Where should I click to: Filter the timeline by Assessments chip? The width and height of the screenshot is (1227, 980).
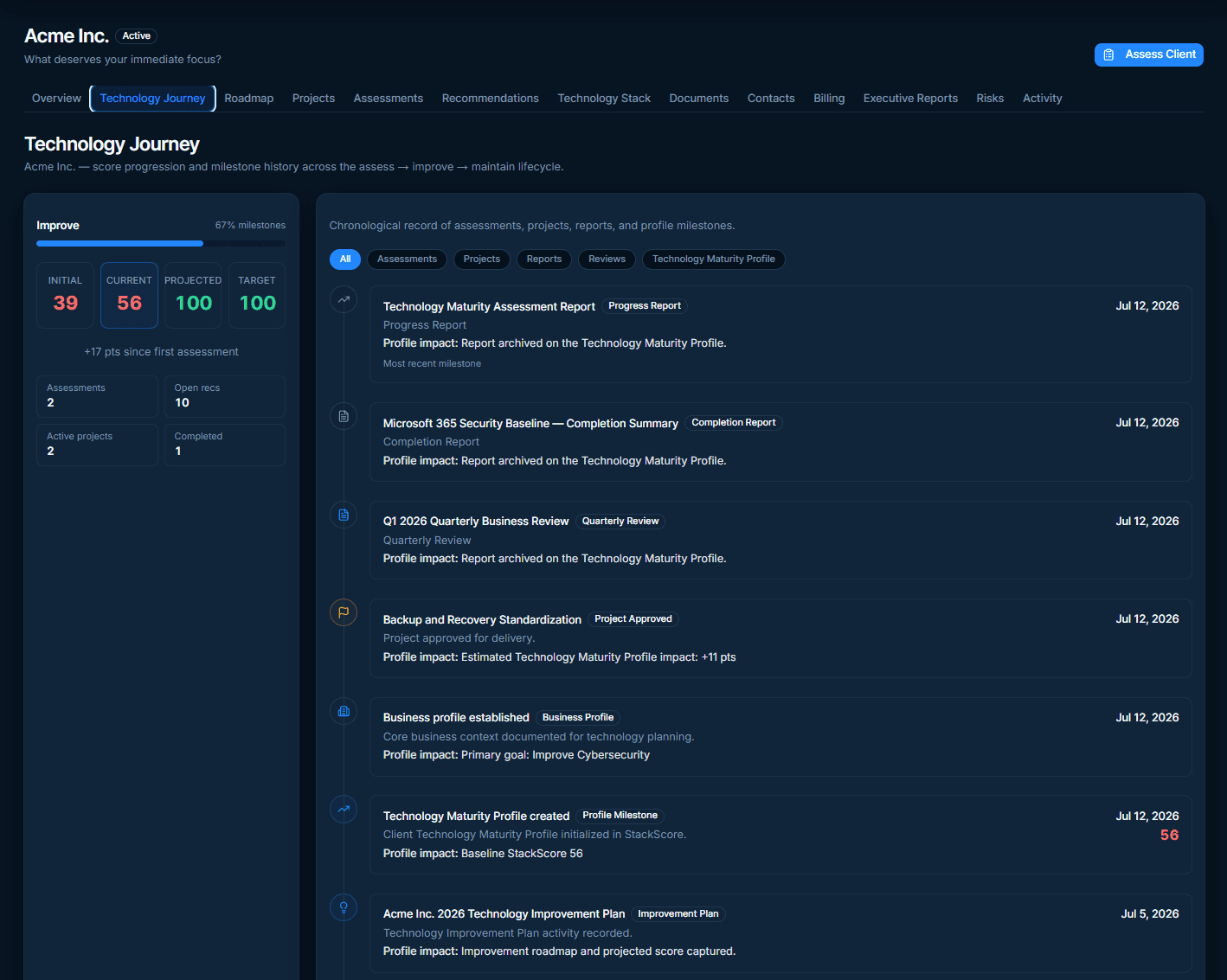407,259
